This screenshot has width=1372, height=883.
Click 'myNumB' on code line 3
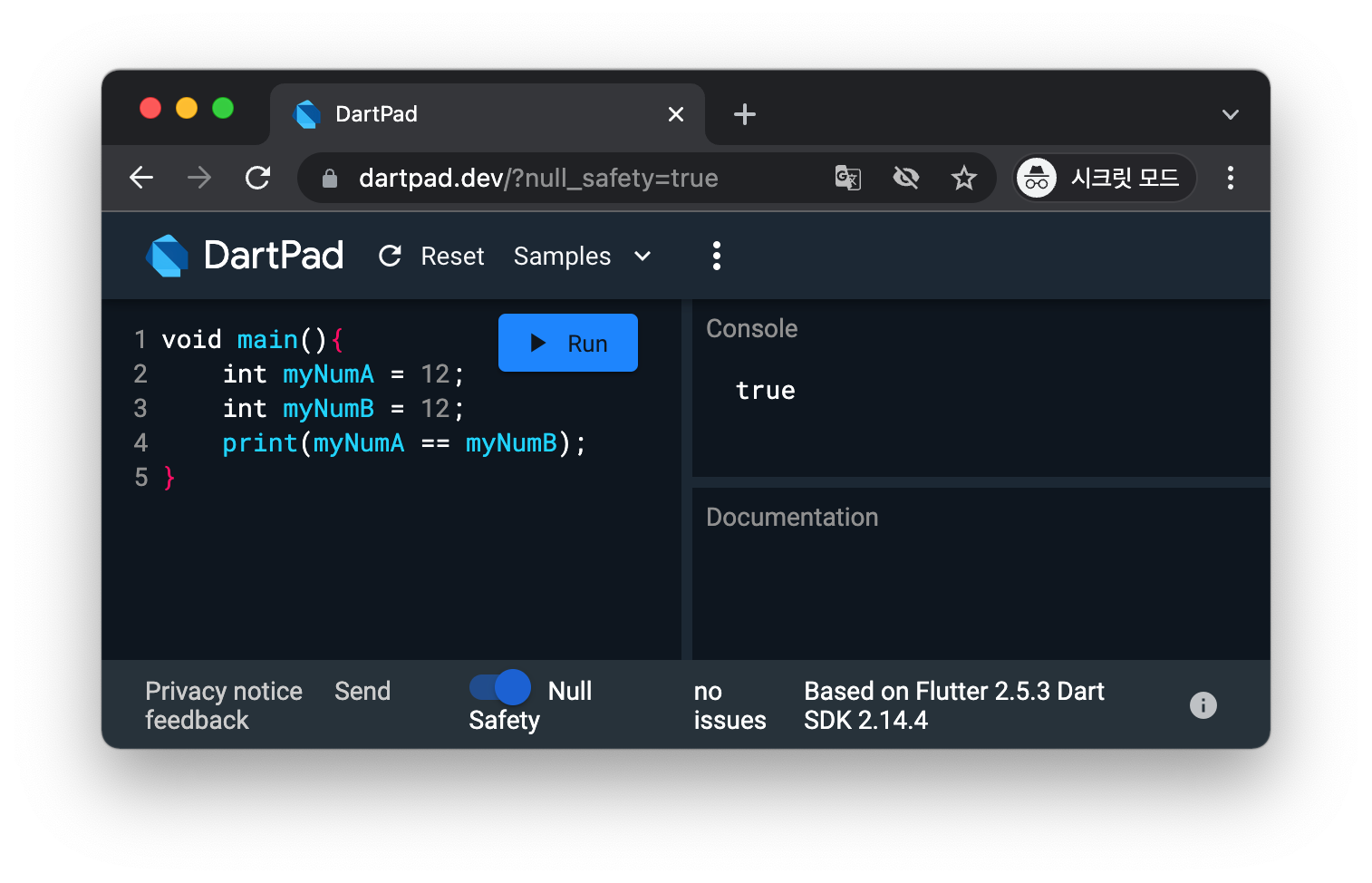tap(328, 409)
